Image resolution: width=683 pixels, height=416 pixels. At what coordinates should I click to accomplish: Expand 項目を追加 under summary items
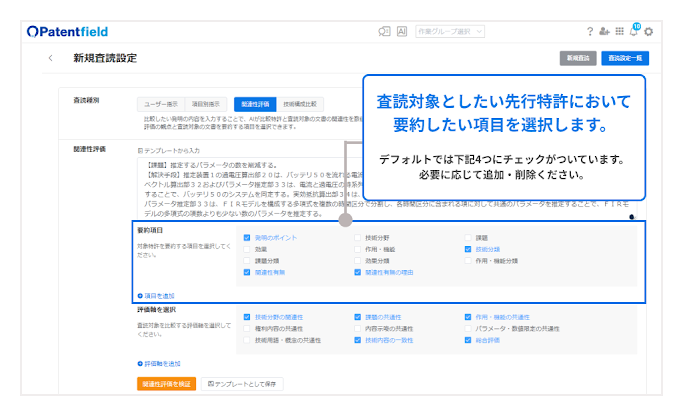point(157,296)
